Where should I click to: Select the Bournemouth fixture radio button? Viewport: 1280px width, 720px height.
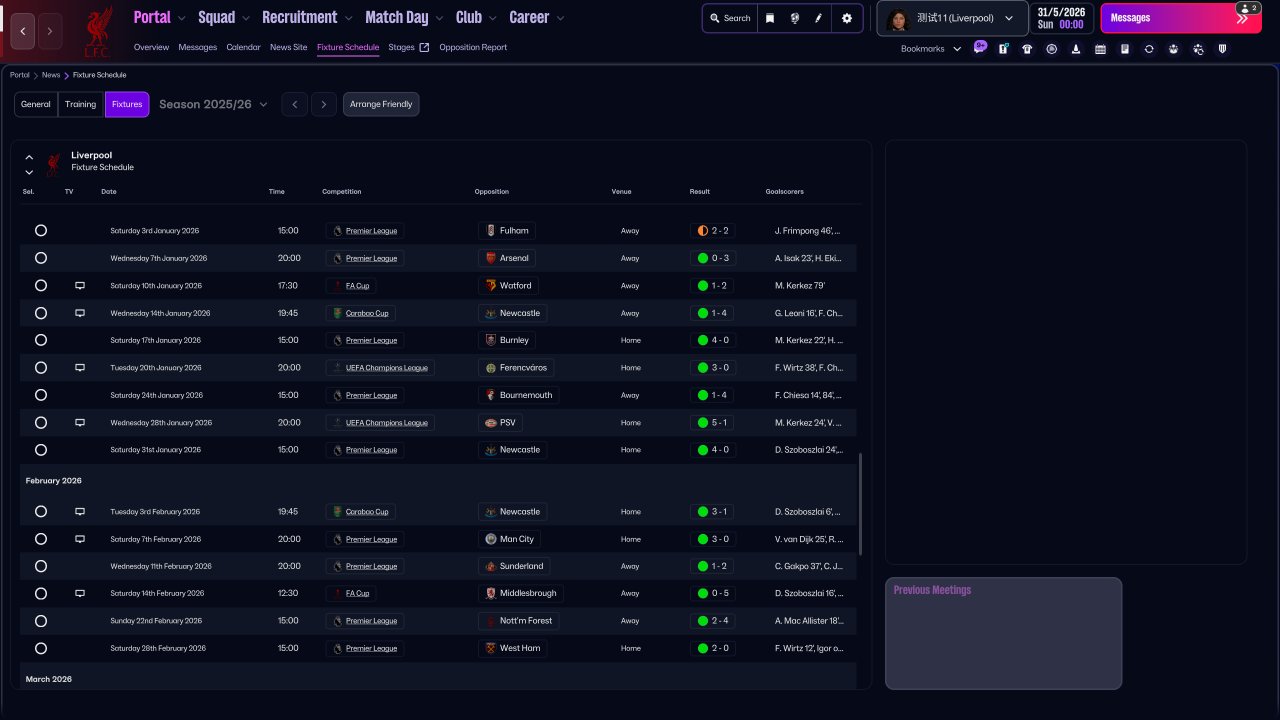41,395
